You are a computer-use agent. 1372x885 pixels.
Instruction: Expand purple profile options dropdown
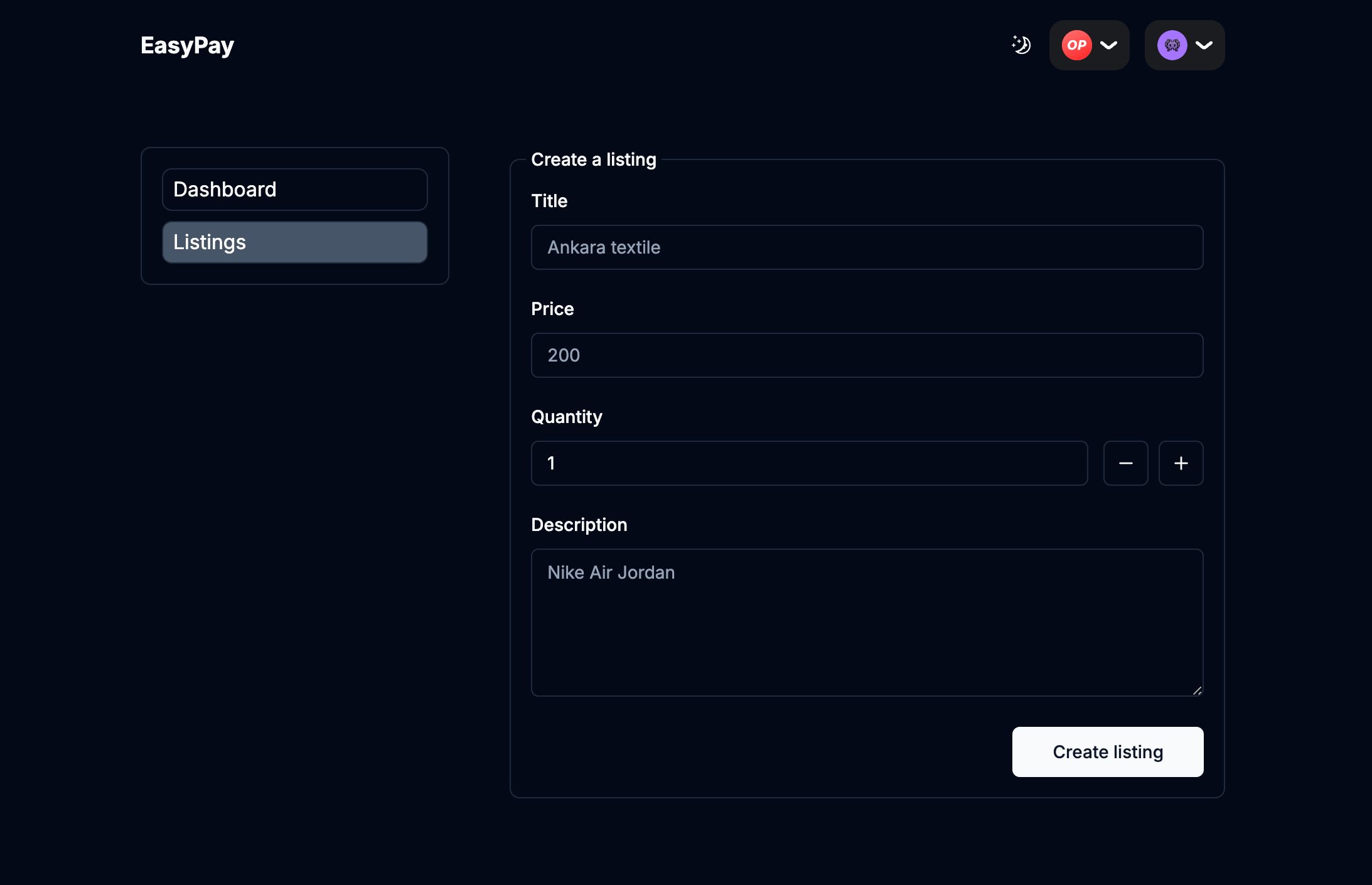pyautogui.click(x=1204, y=45)
